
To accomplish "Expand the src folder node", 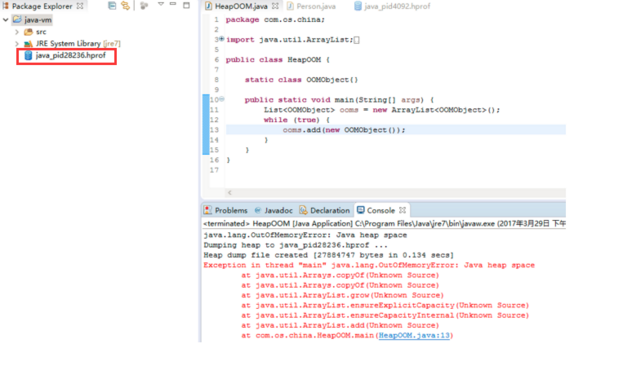I will [x=17, y=32].
